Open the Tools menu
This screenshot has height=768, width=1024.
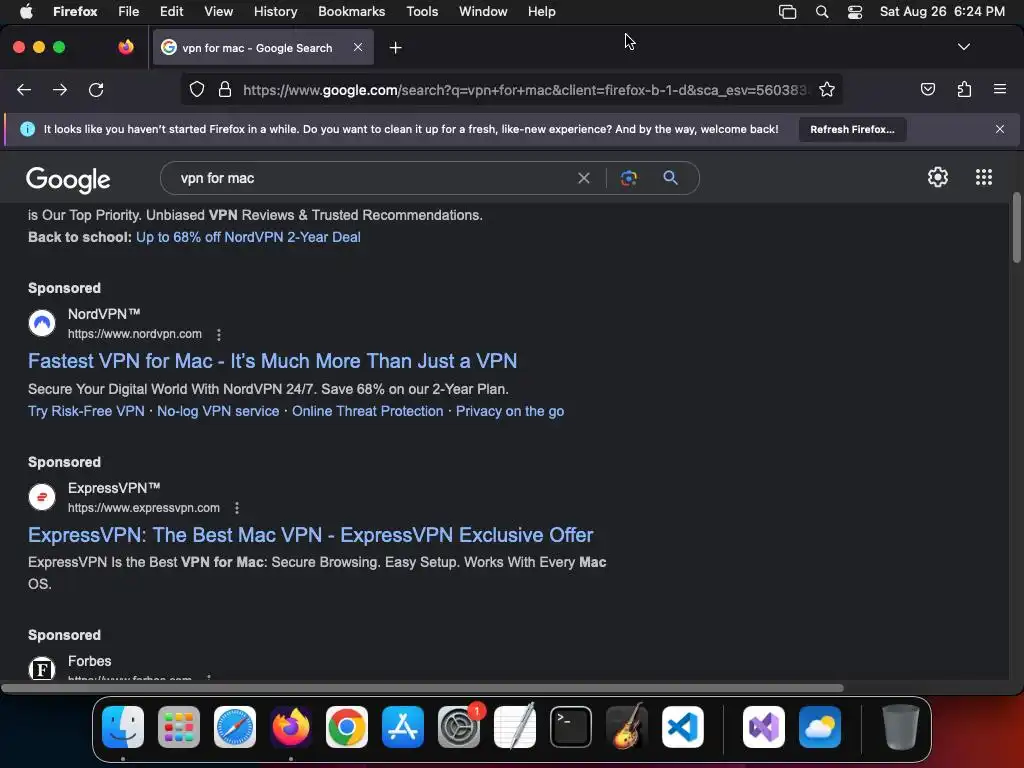422,11
